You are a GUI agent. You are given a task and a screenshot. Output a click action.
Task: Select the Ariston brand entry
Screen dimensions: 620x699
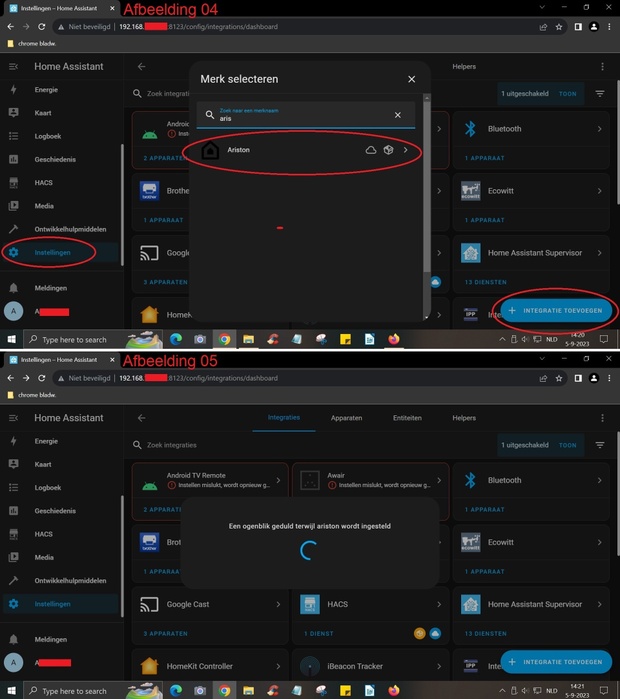click(x=305, y=150)
